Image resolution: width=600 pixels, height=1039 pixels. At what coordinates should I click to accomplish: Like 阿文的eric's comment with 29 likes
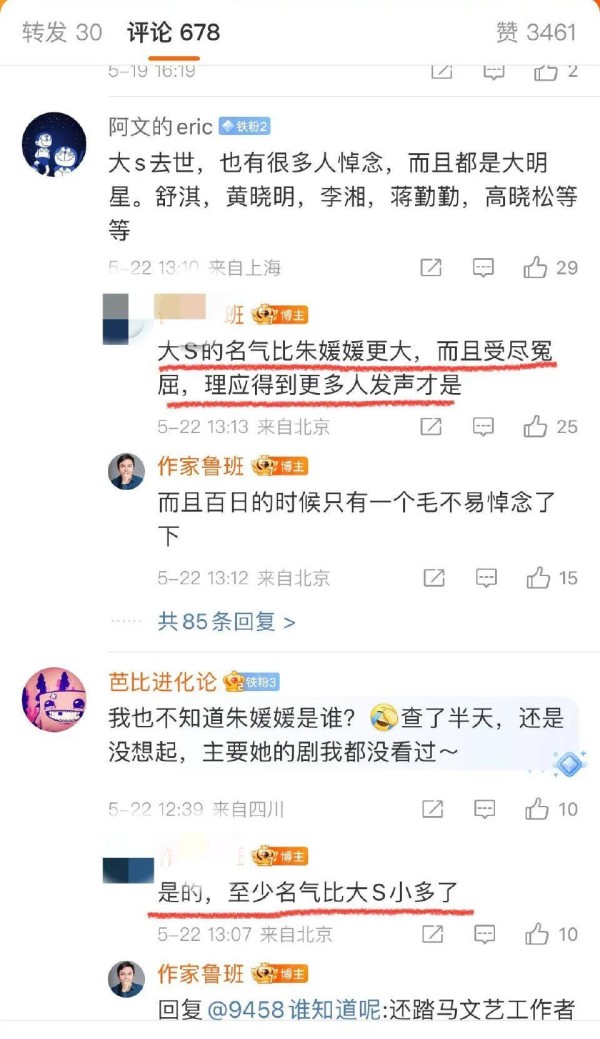click(x=550, y=268)
